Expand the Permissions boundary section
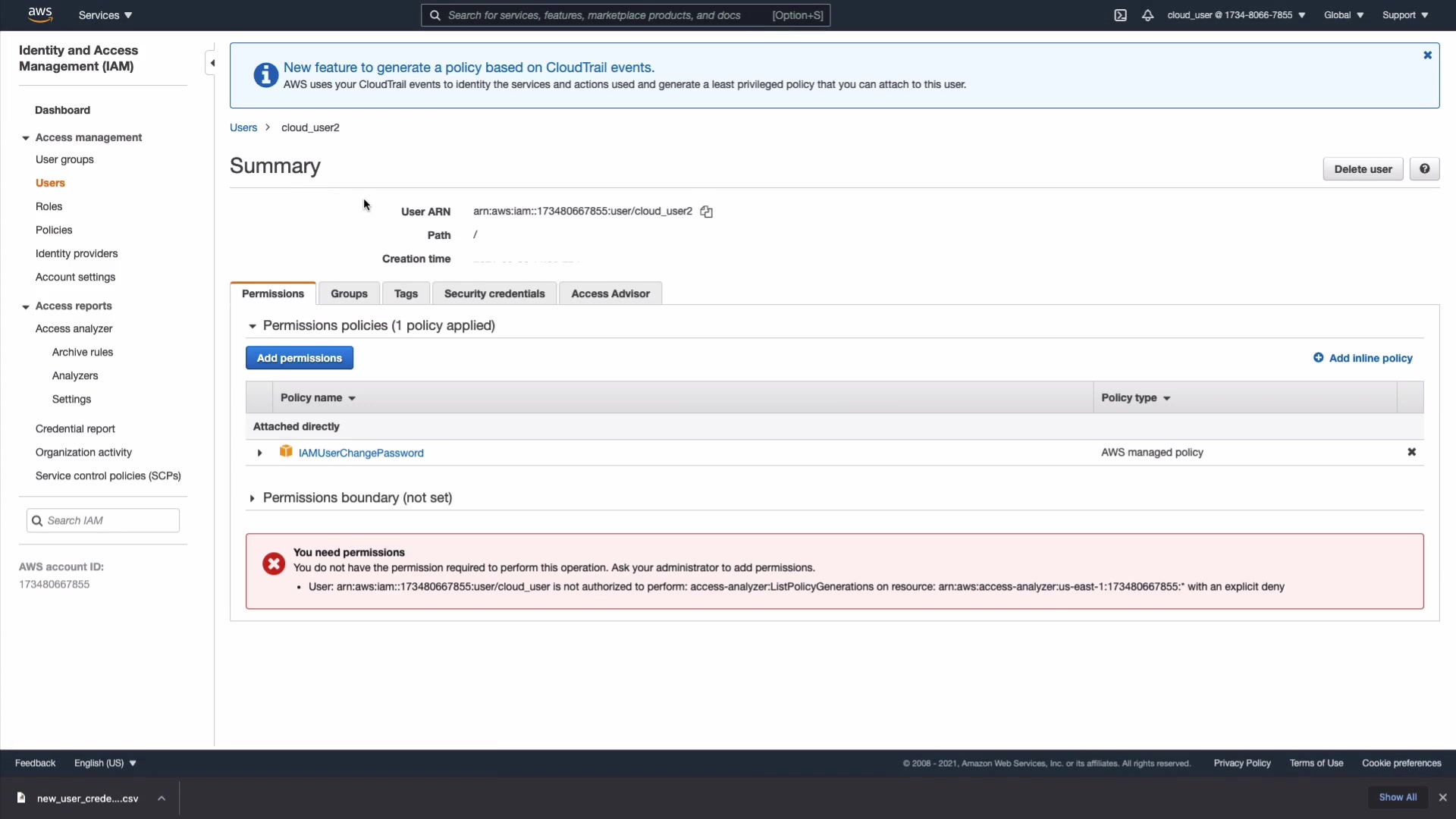Image resolution: width=1456 pixels, height=819 pixels. pos(252,498)
